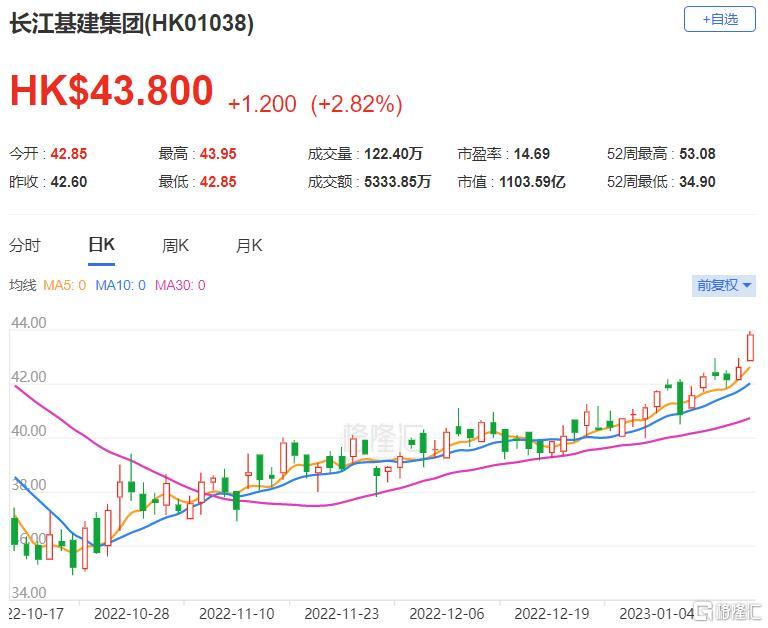Click previous close value 42.60
Screen dimensions: 768x628
[69, 182]
